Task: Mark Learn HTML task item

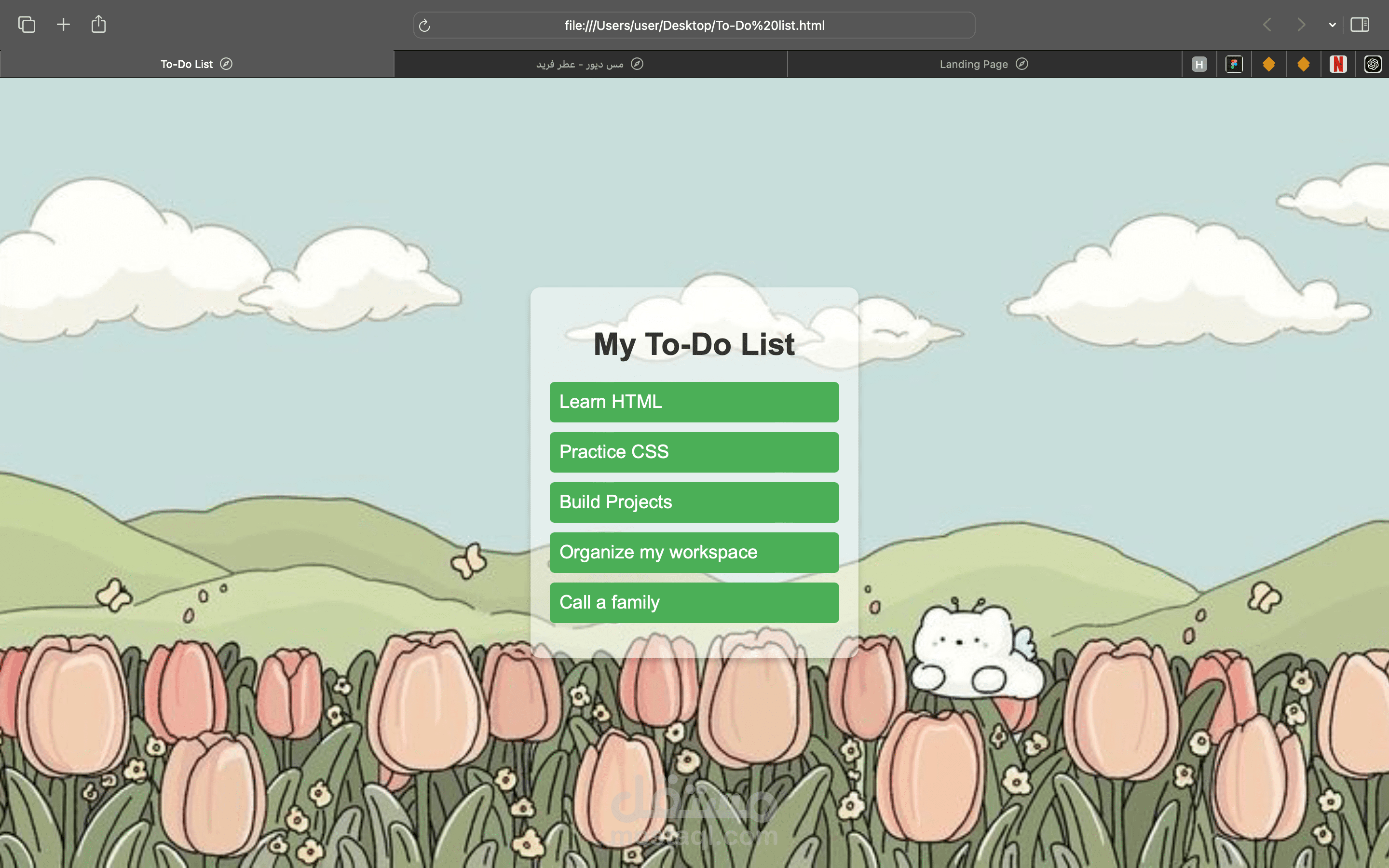Action: 694,402
